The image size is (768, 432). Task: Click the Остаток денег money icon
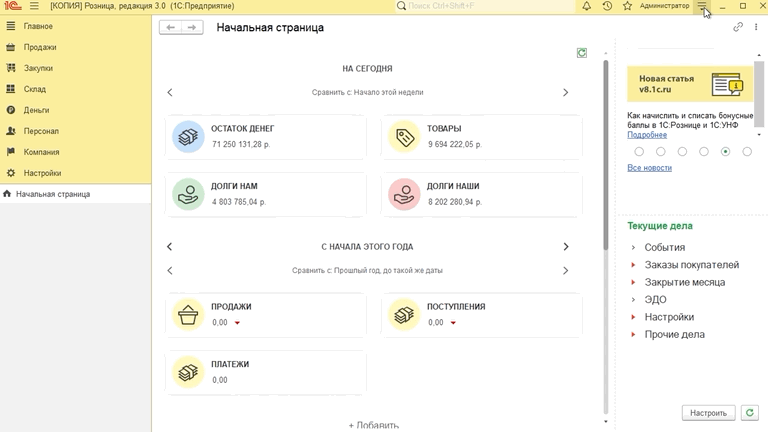pyautogui.click(x=188, y=137)
